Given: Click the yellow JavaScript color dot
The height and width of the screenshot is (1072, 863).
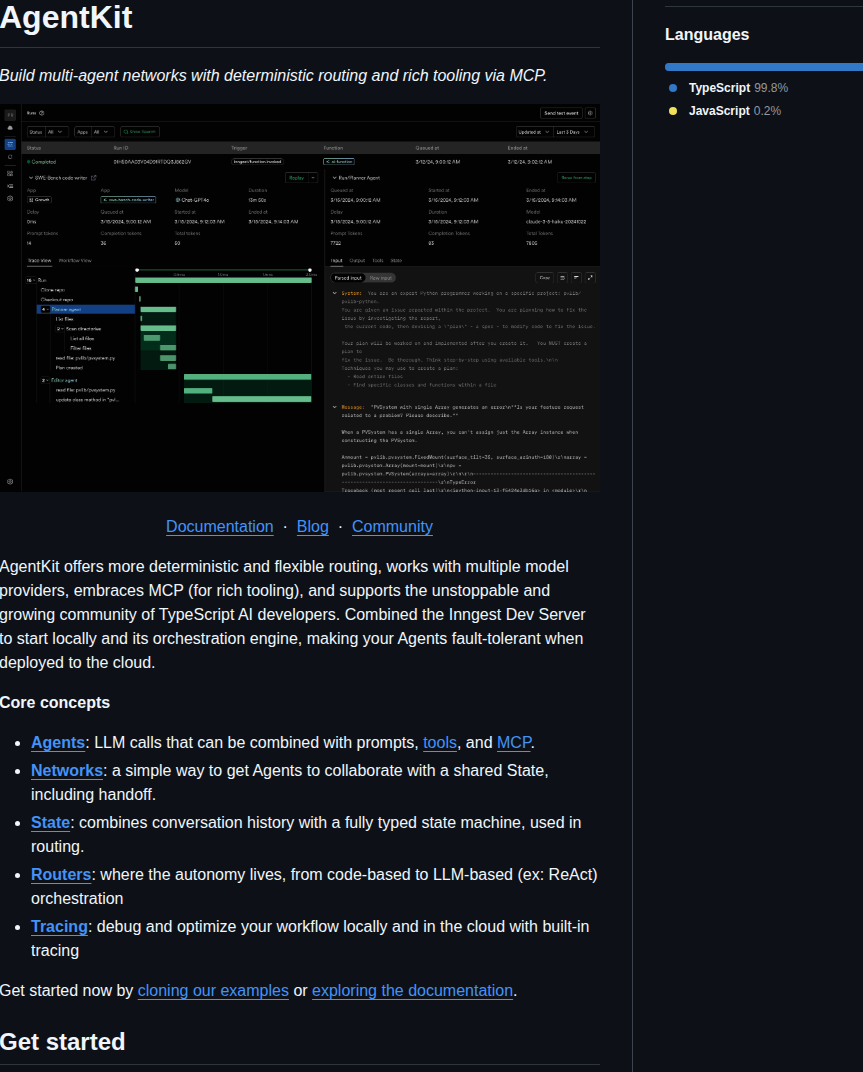Looking at the screenshot, I should (x=673, y=111).
